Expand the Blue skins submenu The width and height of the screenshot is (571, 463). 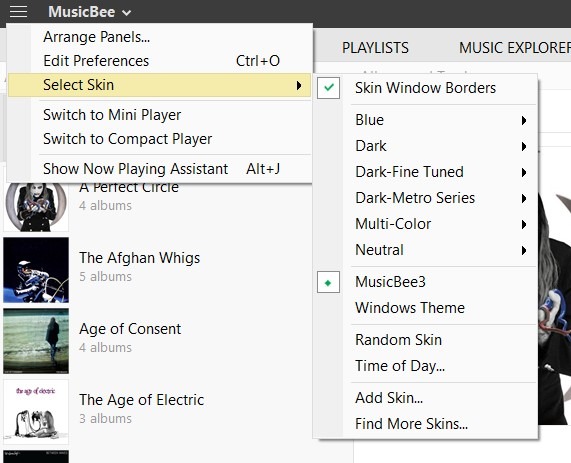click(x=425, y=120)
